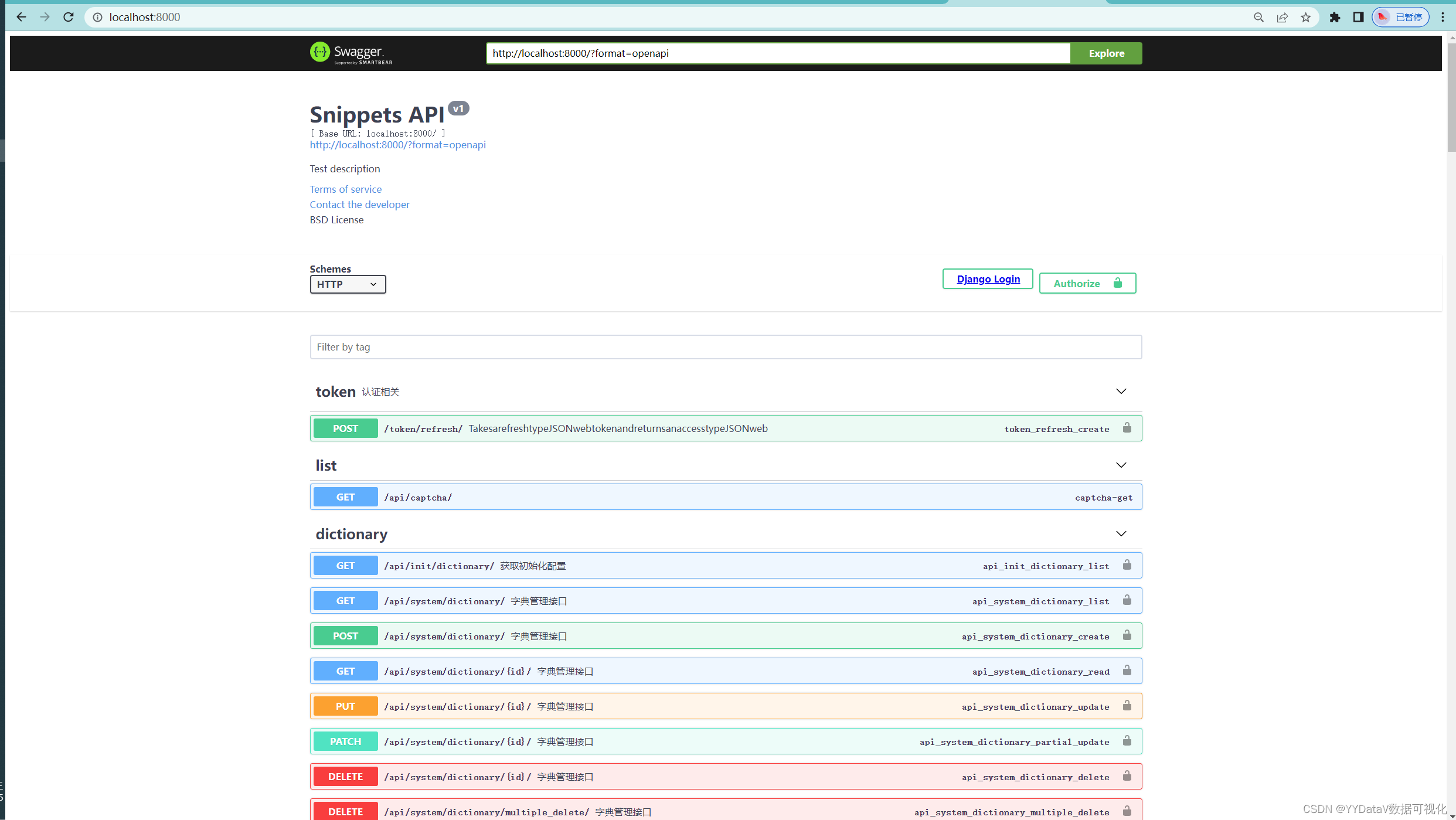Open the Django Login link

pos(988,279)
